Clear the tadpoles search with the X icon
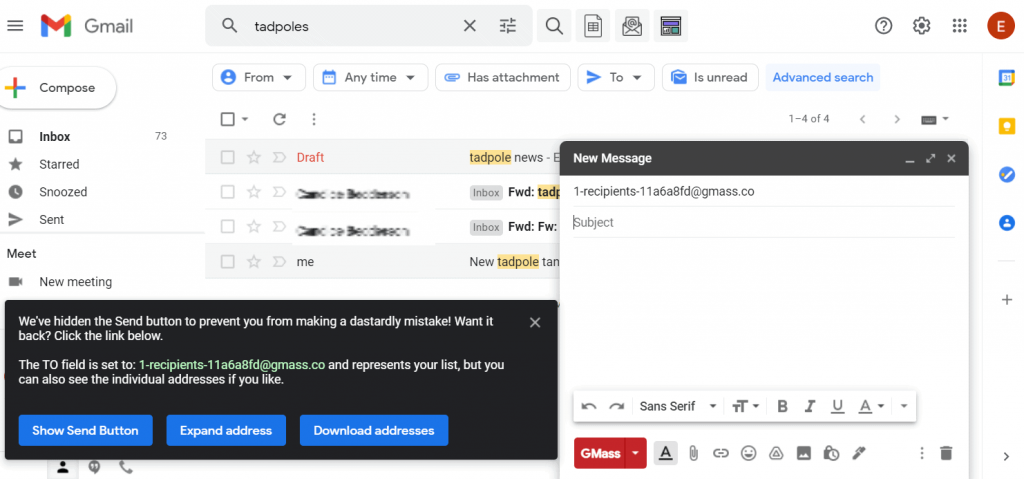This screenshot has height=479, width=1024. (x=470, y=25)
